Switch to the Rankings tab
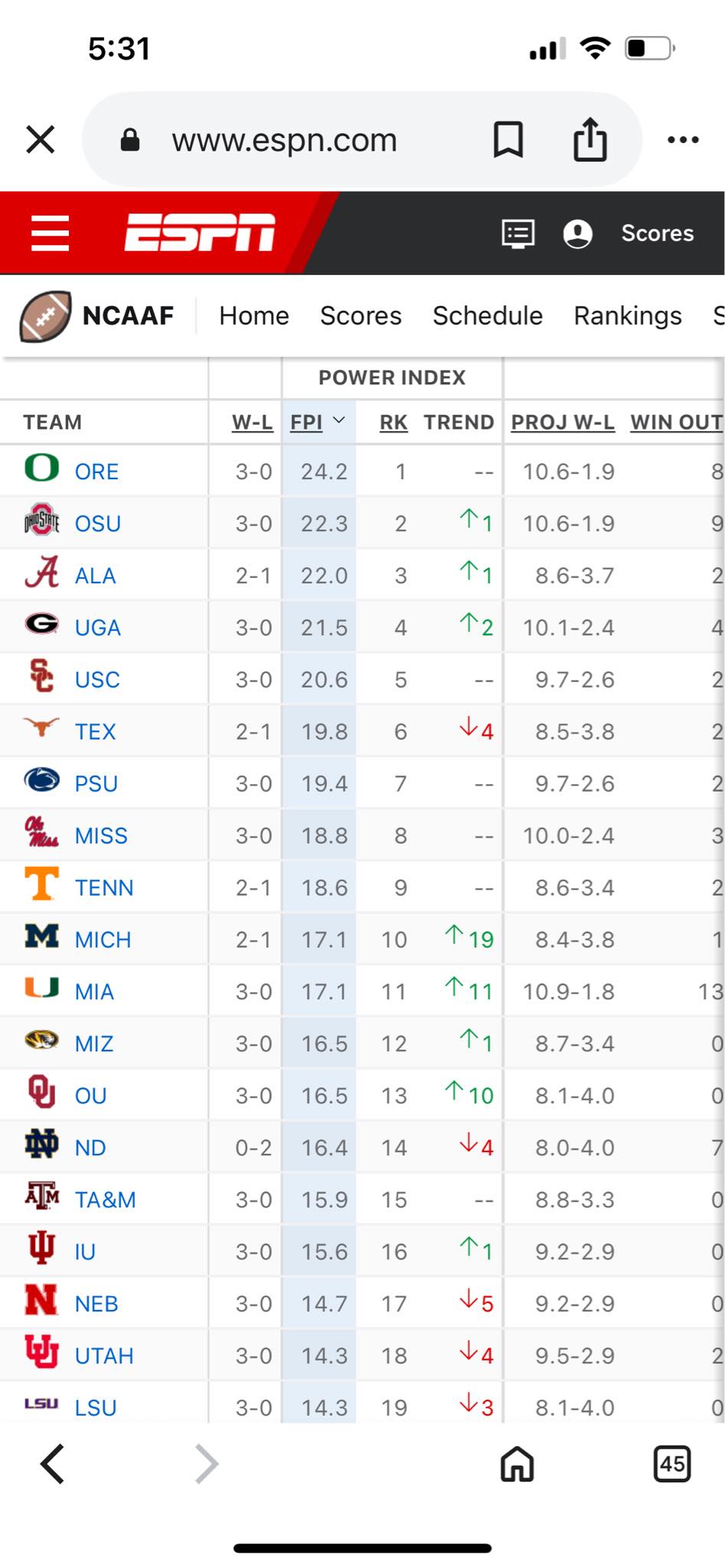The image size is (725, 1568). point(627,315)
